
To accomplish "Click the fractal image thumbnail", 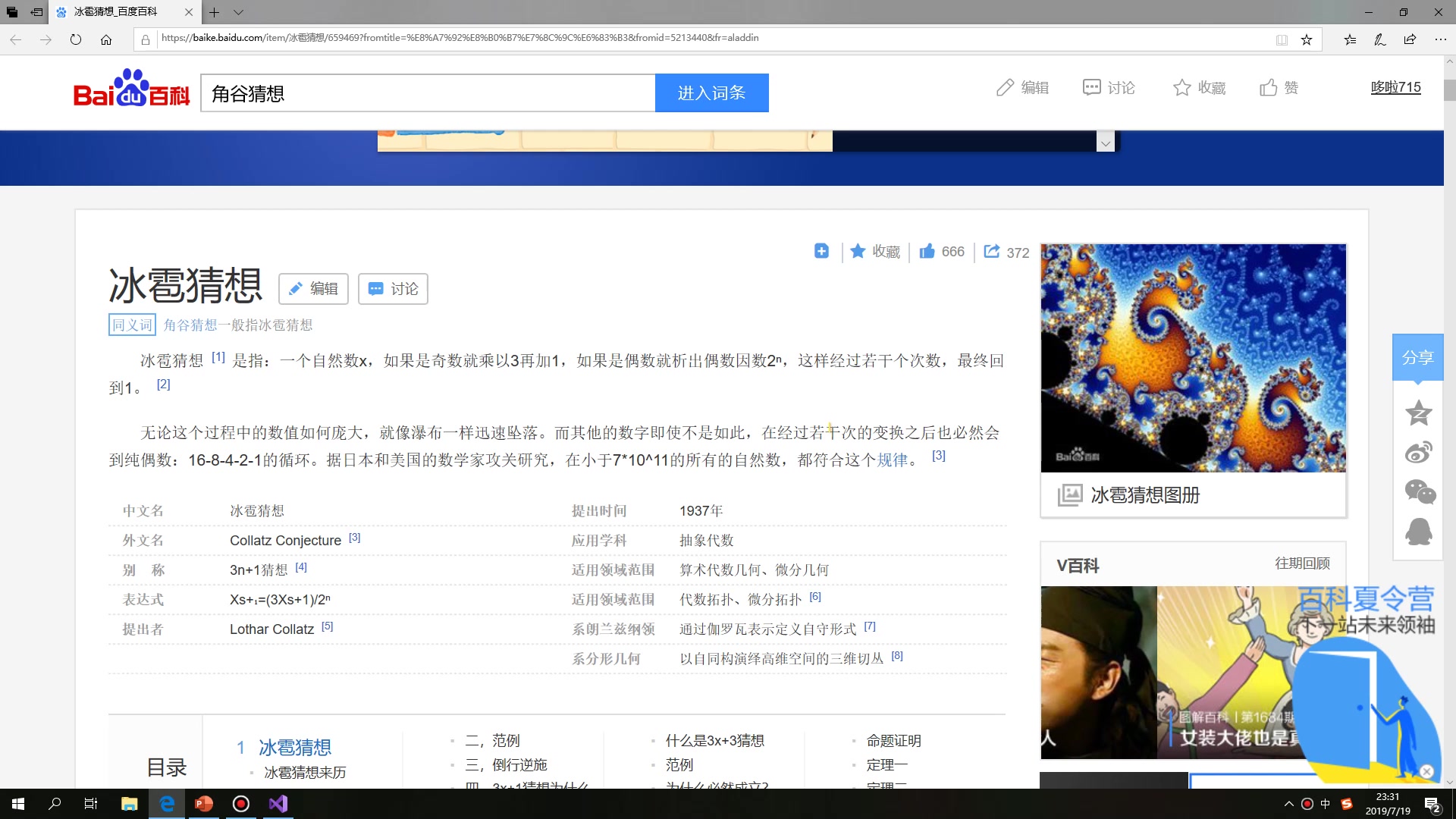I will click(1194, 358).
